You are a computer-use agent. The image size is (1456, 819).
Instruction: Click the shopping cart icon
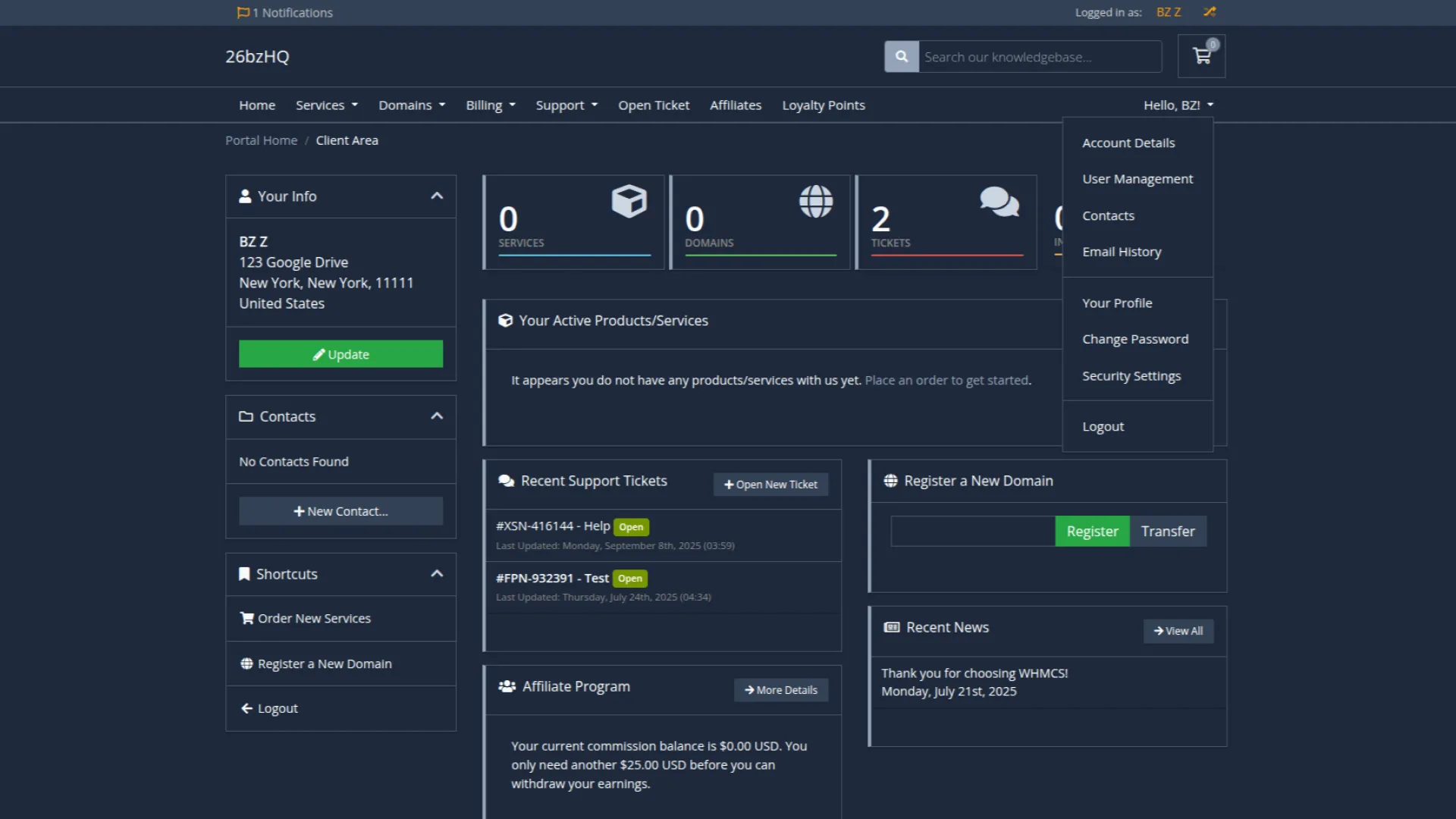click(x=1201, y=56)
